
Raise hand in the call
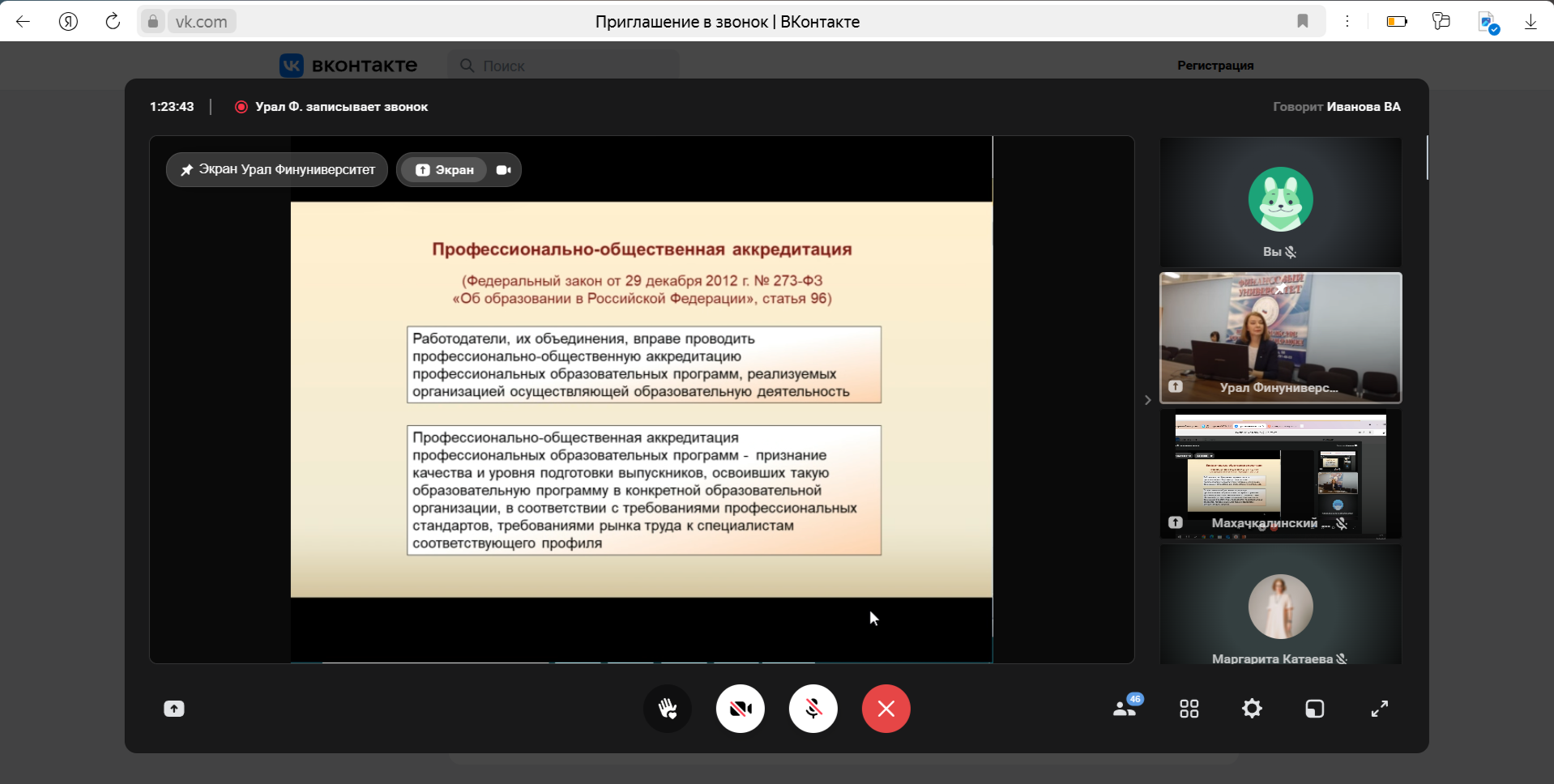[668, 709]
